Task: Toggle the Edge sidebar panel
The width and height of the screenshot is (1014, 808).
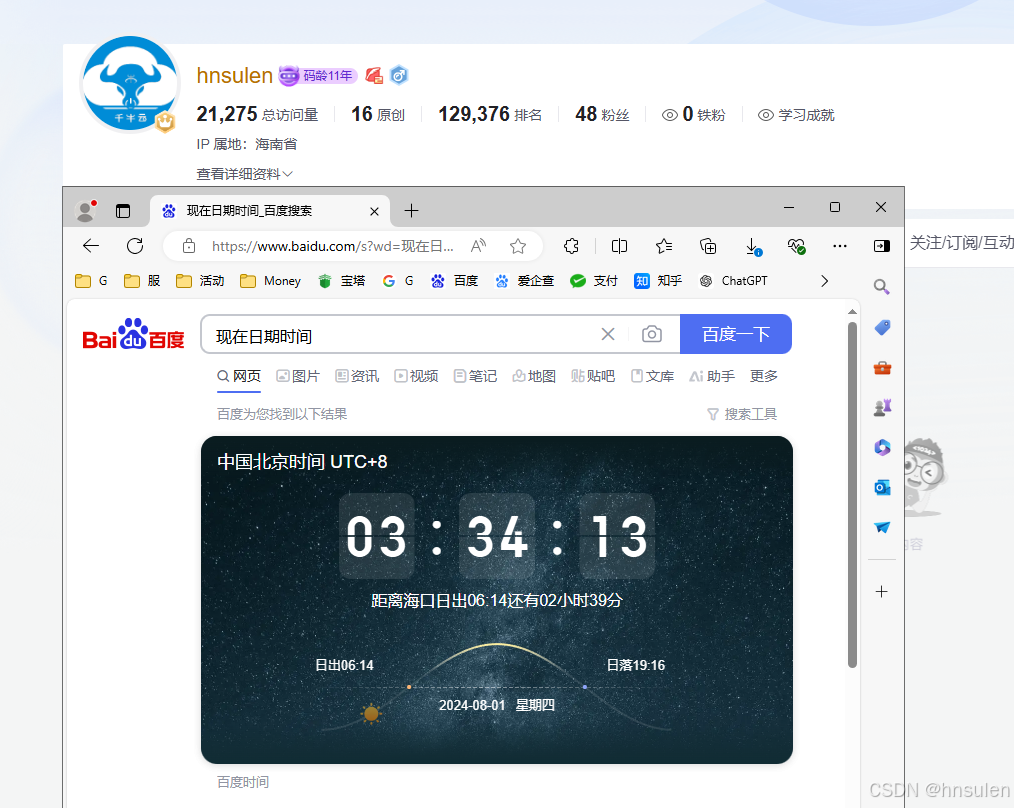Action: pyautogui.click(x=881, y=246)
